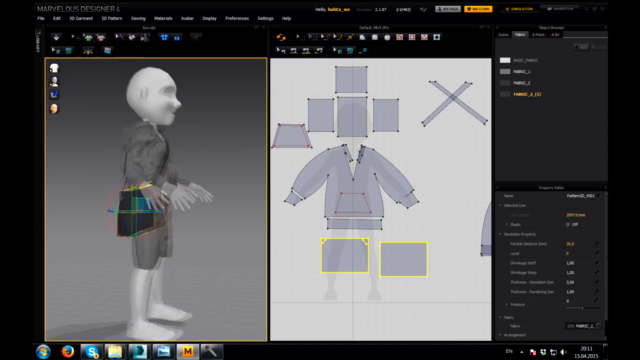This screenshot has width=640, height=360.
Task: Open the 3D Garment menu
Action: tap(81, 18)
